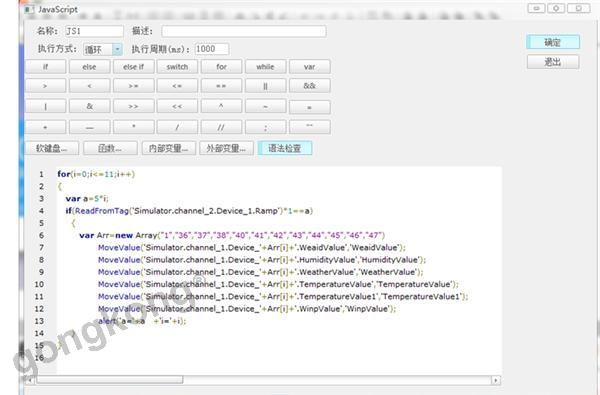Screen dimensions: 600x395
Task: Insert the 'for' loop button
Action: tap(222, 67)
